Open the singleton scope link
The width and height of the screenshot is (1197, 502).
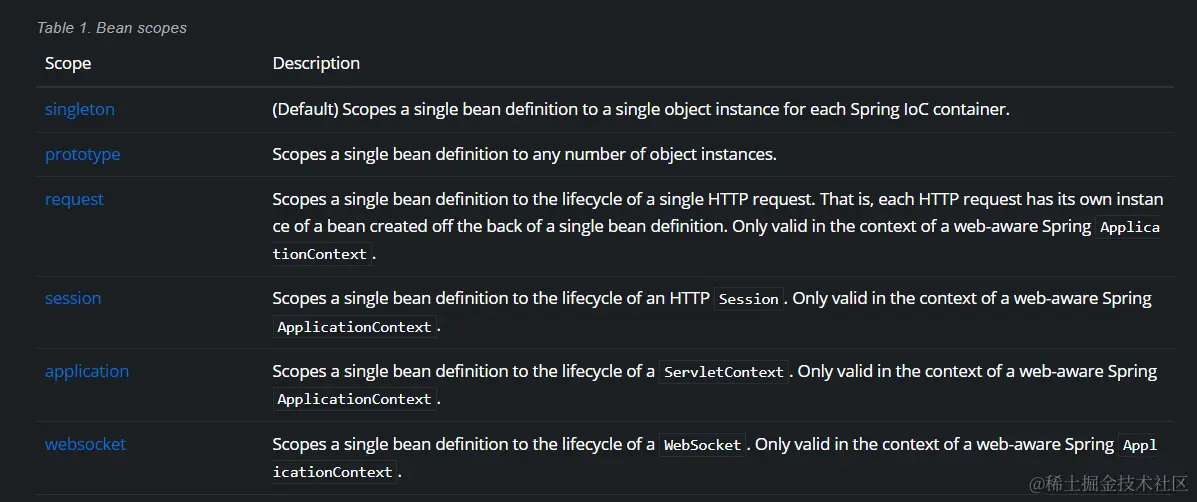coord(79,109)
